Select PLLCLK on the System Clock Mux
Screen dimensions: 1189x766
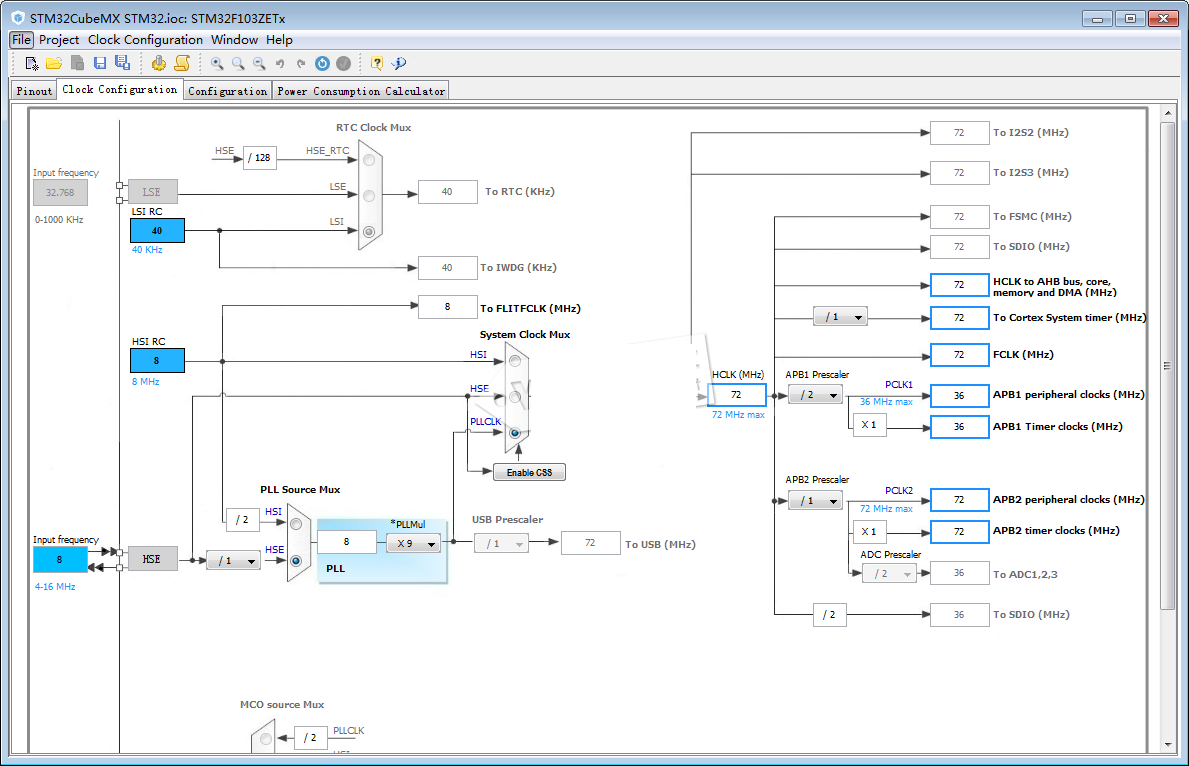[515, 432]
